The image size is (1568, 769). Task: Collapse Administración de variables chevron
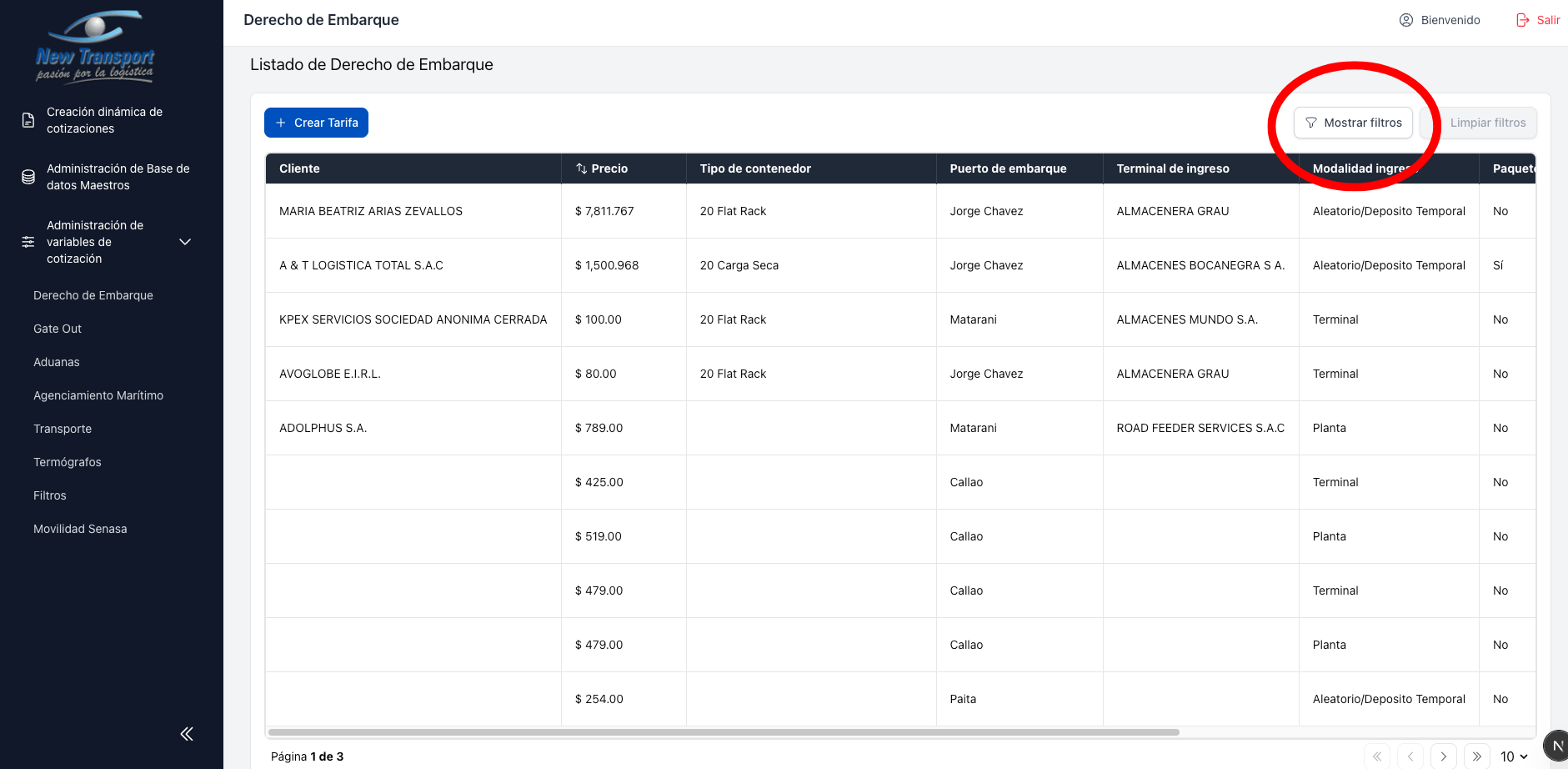click(185, 242)
